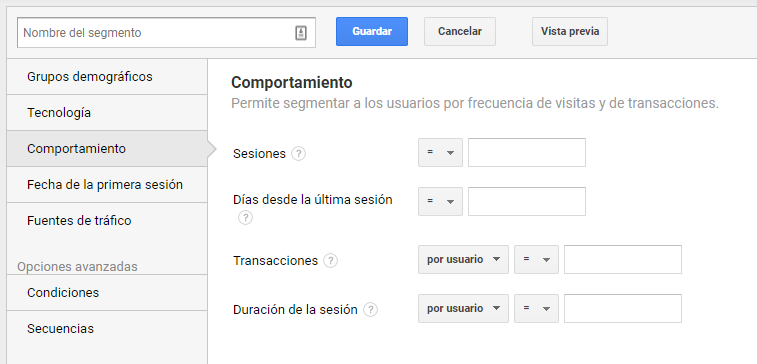Open Duración de la sesión equals operator dropdown

(x=536, y=308)
